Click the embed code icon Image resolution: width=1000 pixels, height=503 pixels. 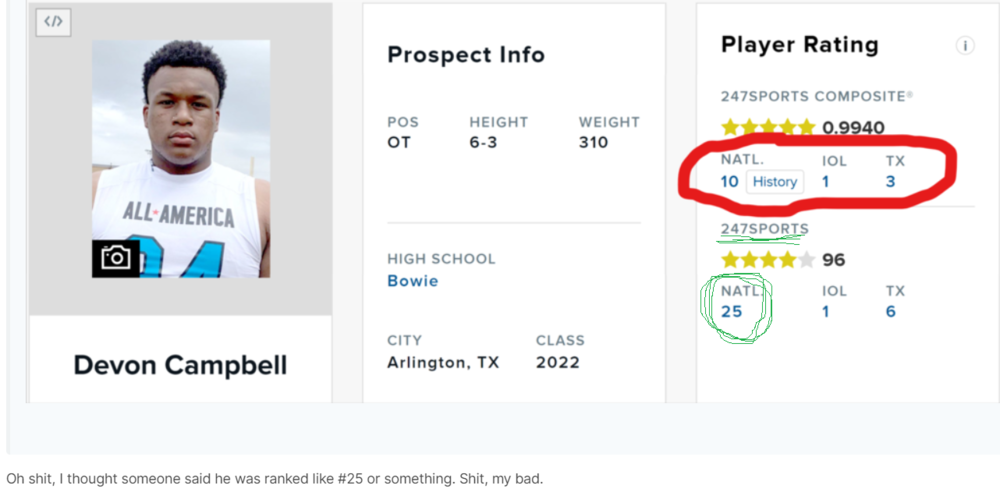(53, 22)
